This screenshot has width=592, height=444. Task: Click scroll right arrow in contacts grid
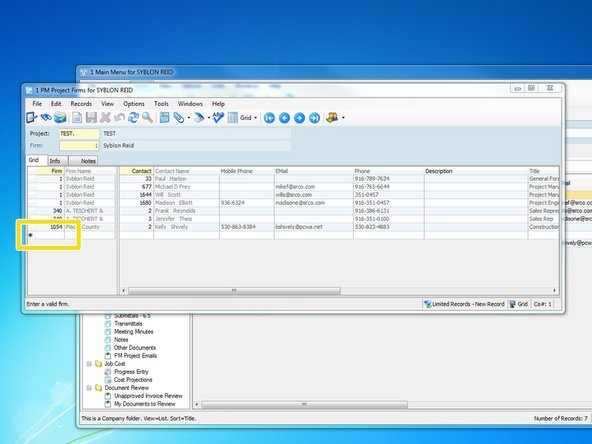(554, 290)
